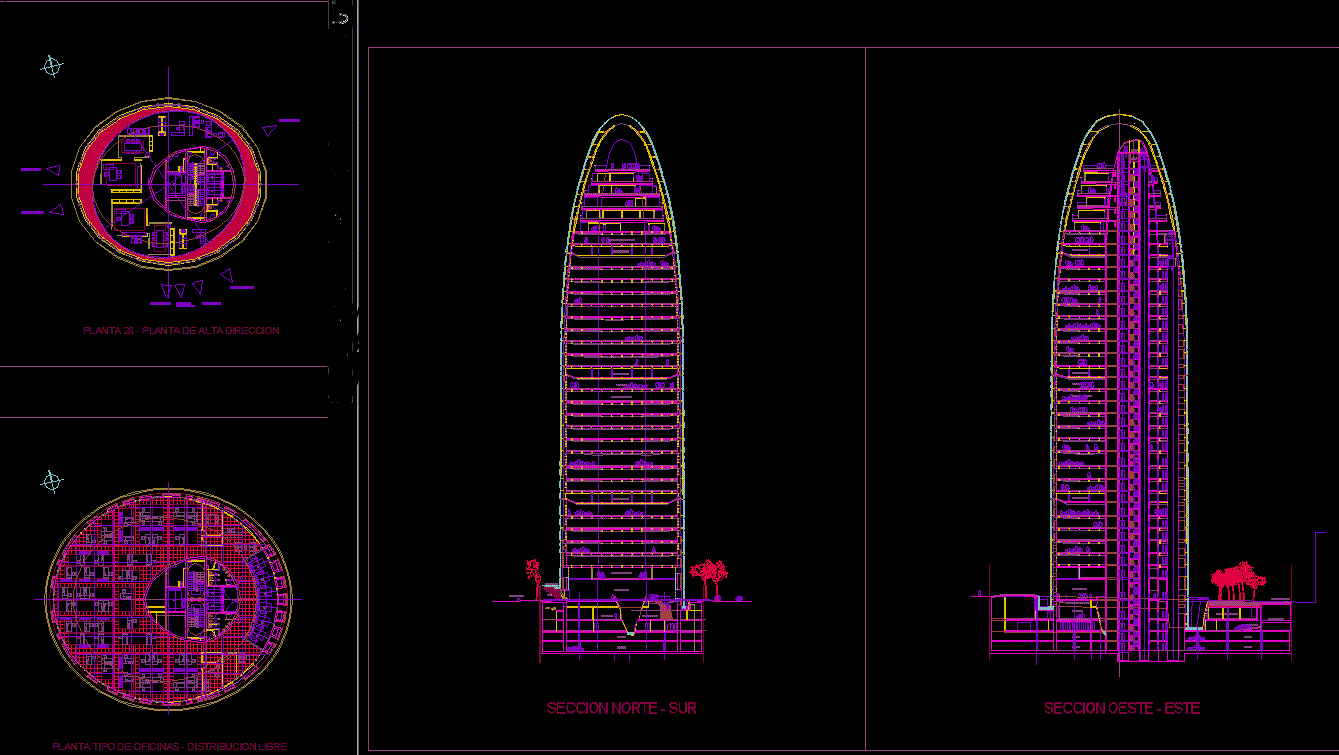Click the section marker triangle top-right of plan 28
The image size is (1339, 755).
[268, 129]
